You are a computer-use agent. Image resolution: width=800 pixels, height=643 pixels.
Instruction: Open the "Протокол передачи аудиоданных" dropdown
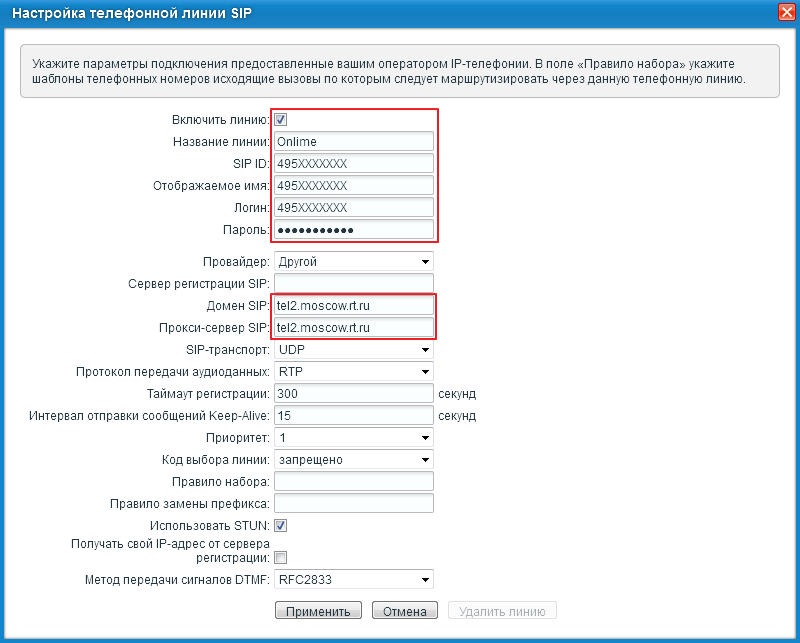[x=353, y=372]
